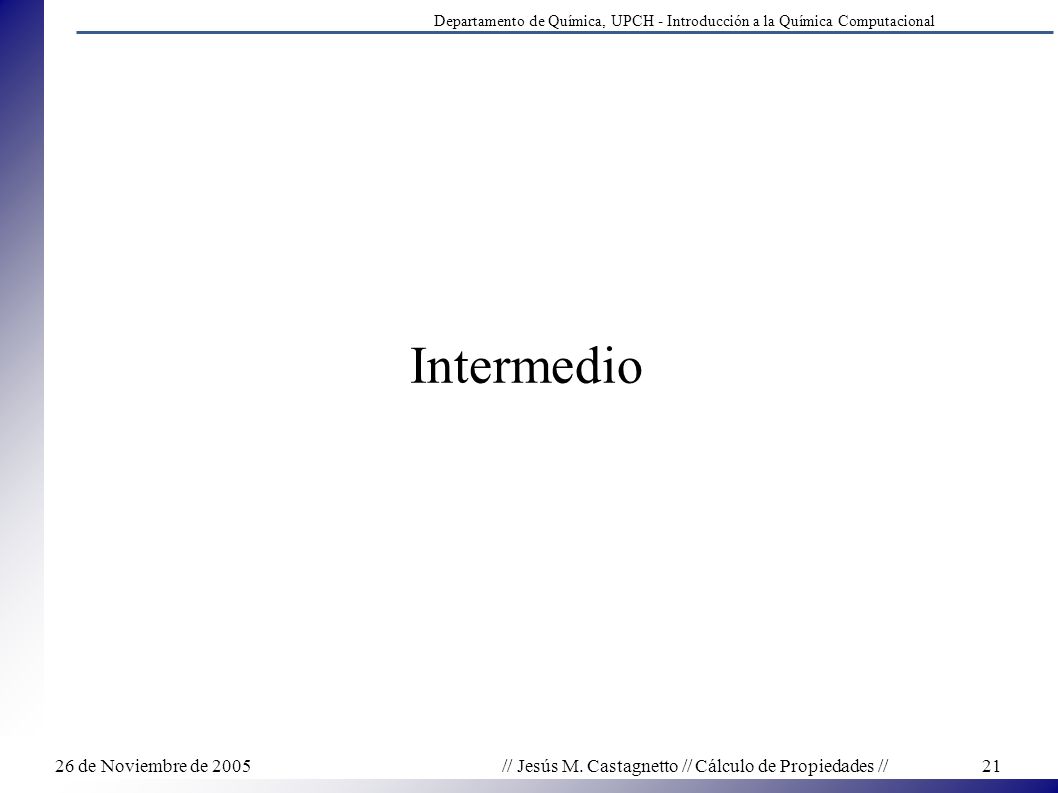Image resolution: width=1058 pixels, height=793 pixels.
Task: Click the slide number "21"
Action: coord(991,766)
